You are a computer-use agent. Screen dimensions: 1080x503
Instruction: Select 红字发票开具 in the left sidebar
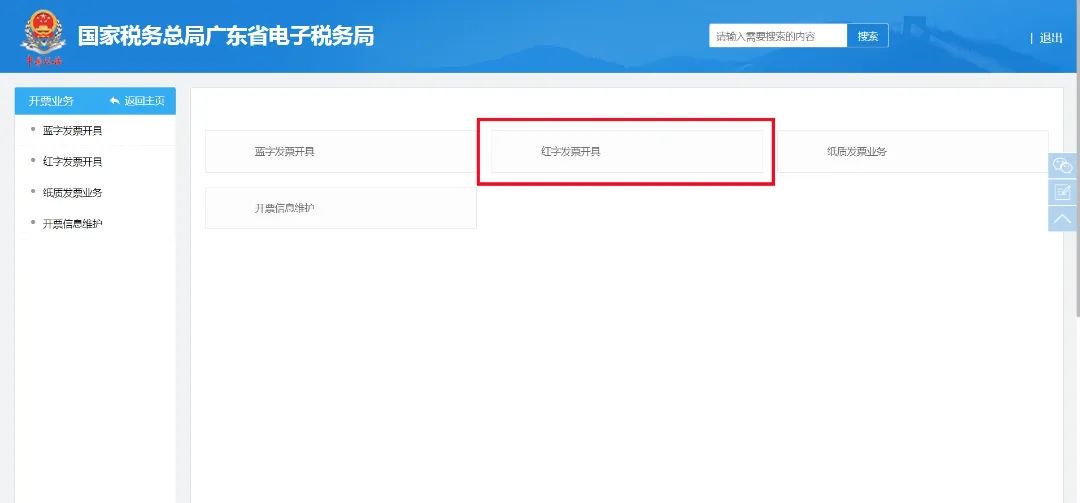coord(72,161)
